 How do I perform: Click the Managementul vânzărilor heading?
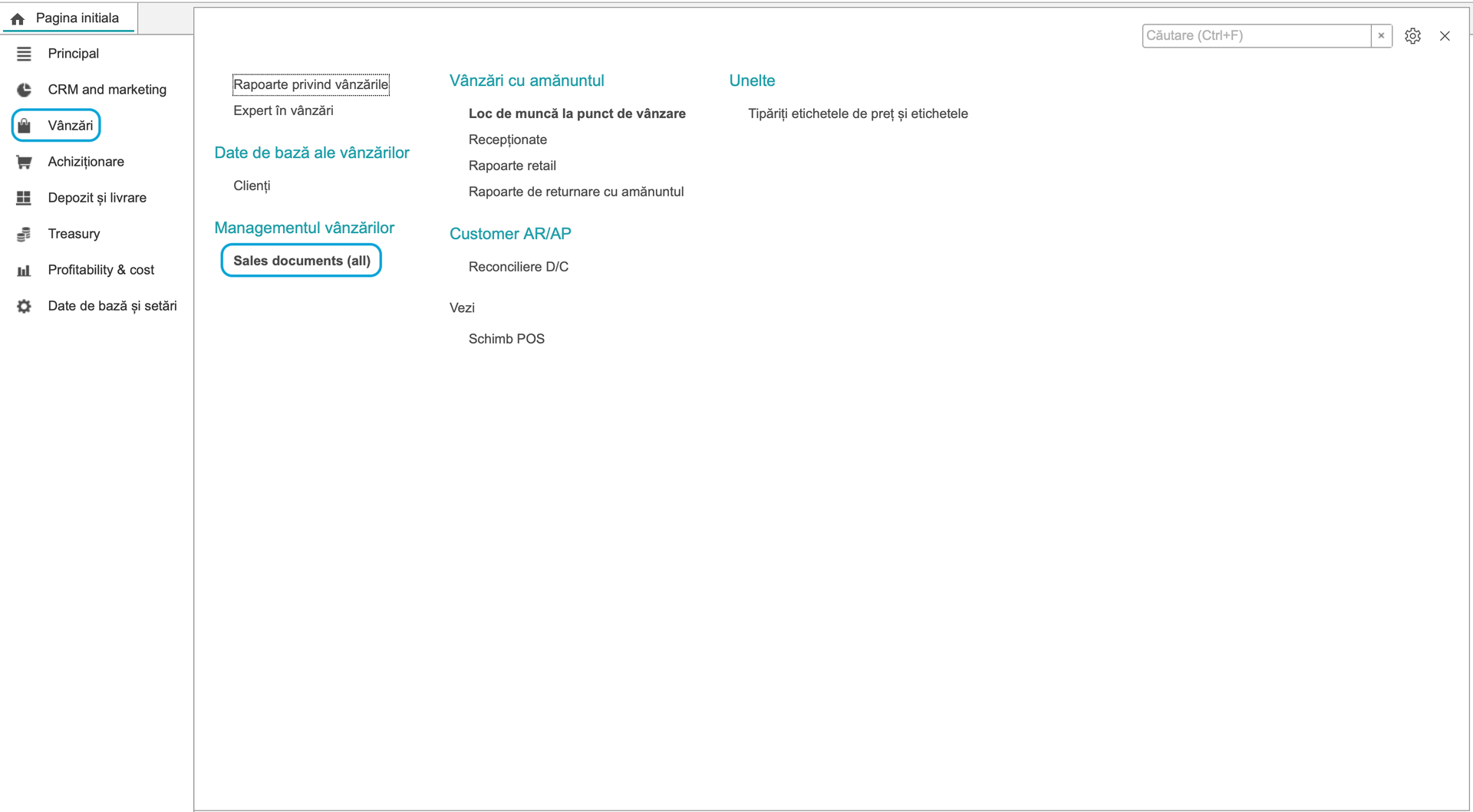304,228
